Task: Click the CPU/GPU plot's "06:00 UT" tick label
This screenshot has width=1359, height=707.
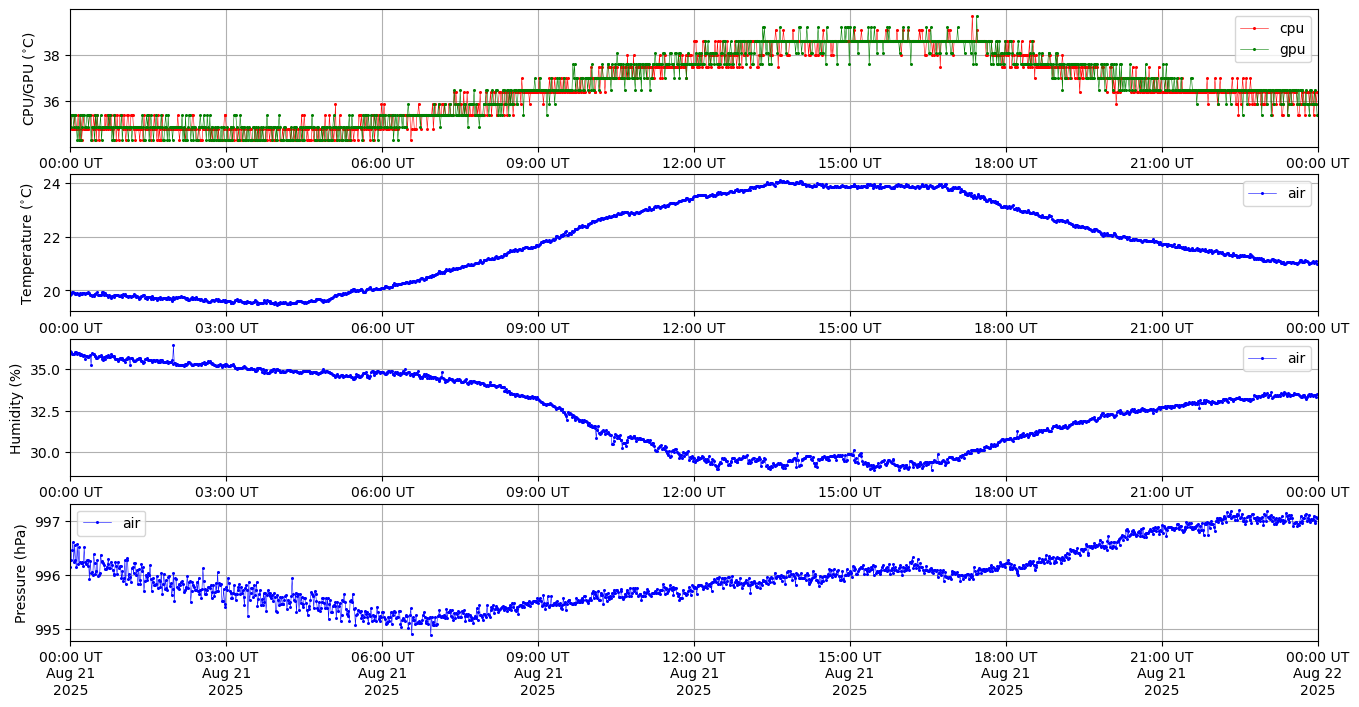Action: coord(382,163)
